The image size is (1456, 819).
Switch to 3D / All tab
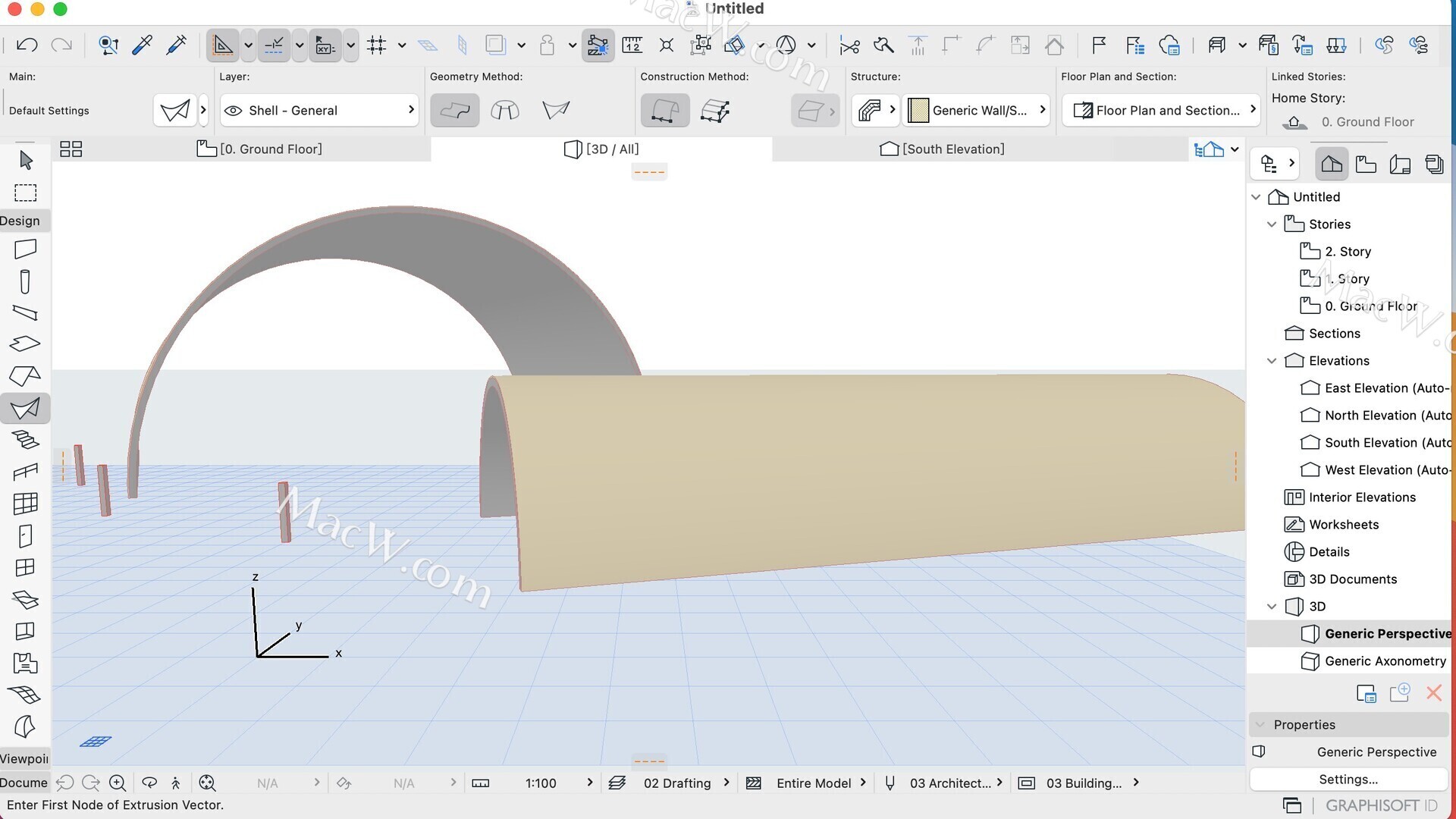601,149
